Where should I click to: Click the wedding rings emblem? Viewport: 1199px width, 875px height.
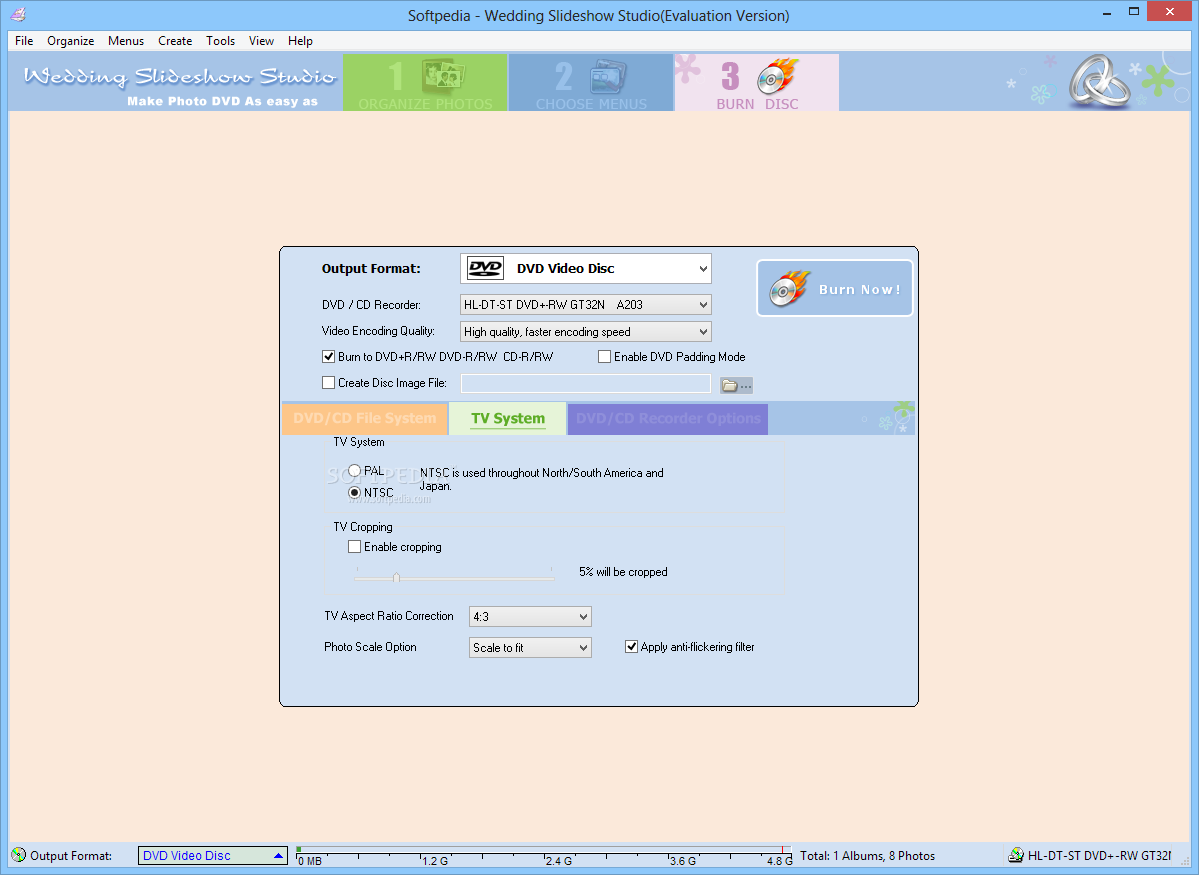coord(1099,81)
